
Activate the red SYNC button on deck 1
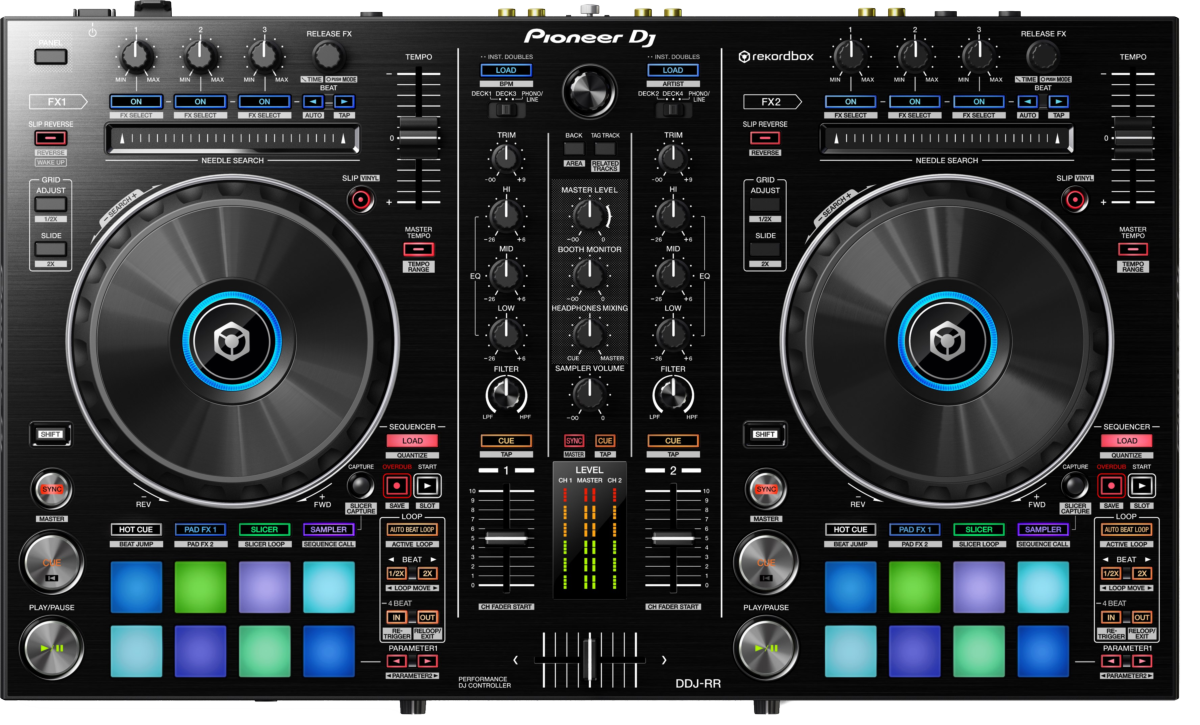[x=51, y=489]
